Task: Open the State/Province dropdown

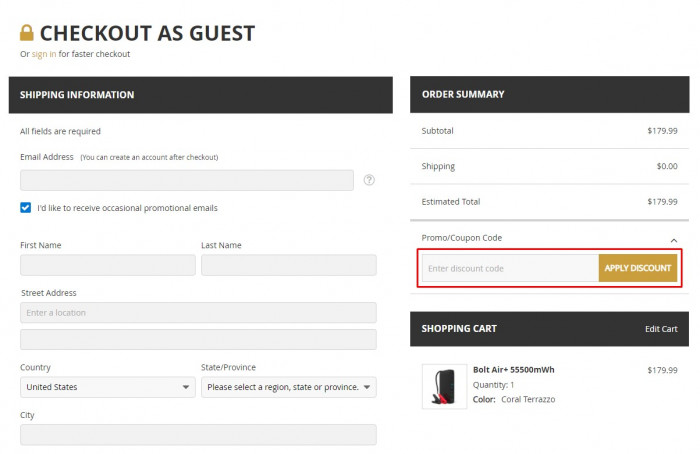Action: coord(288,387)
